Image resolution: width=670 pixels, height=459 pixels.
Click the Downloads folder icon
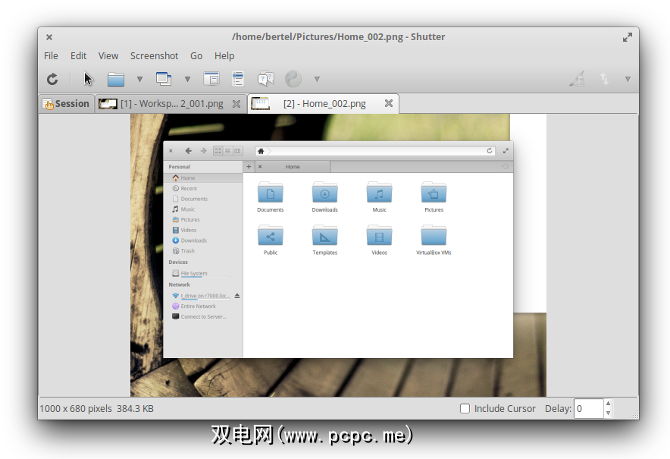pos(325,193)
